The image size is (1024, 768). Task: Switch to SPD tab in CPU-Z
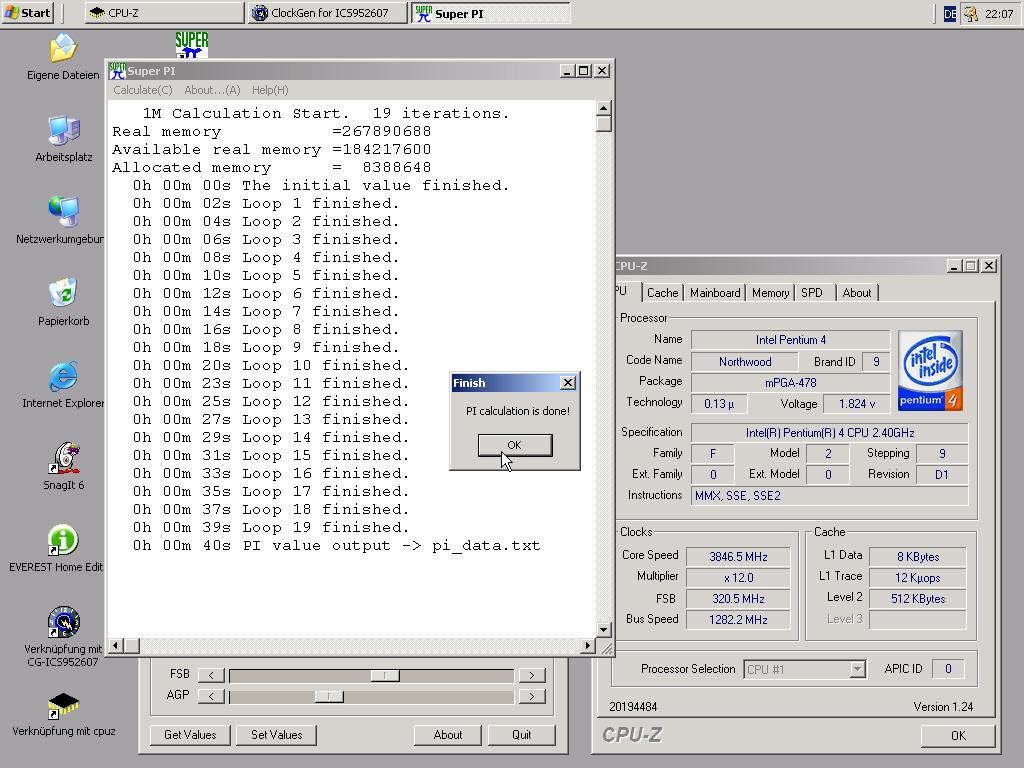tap(812, 293)
